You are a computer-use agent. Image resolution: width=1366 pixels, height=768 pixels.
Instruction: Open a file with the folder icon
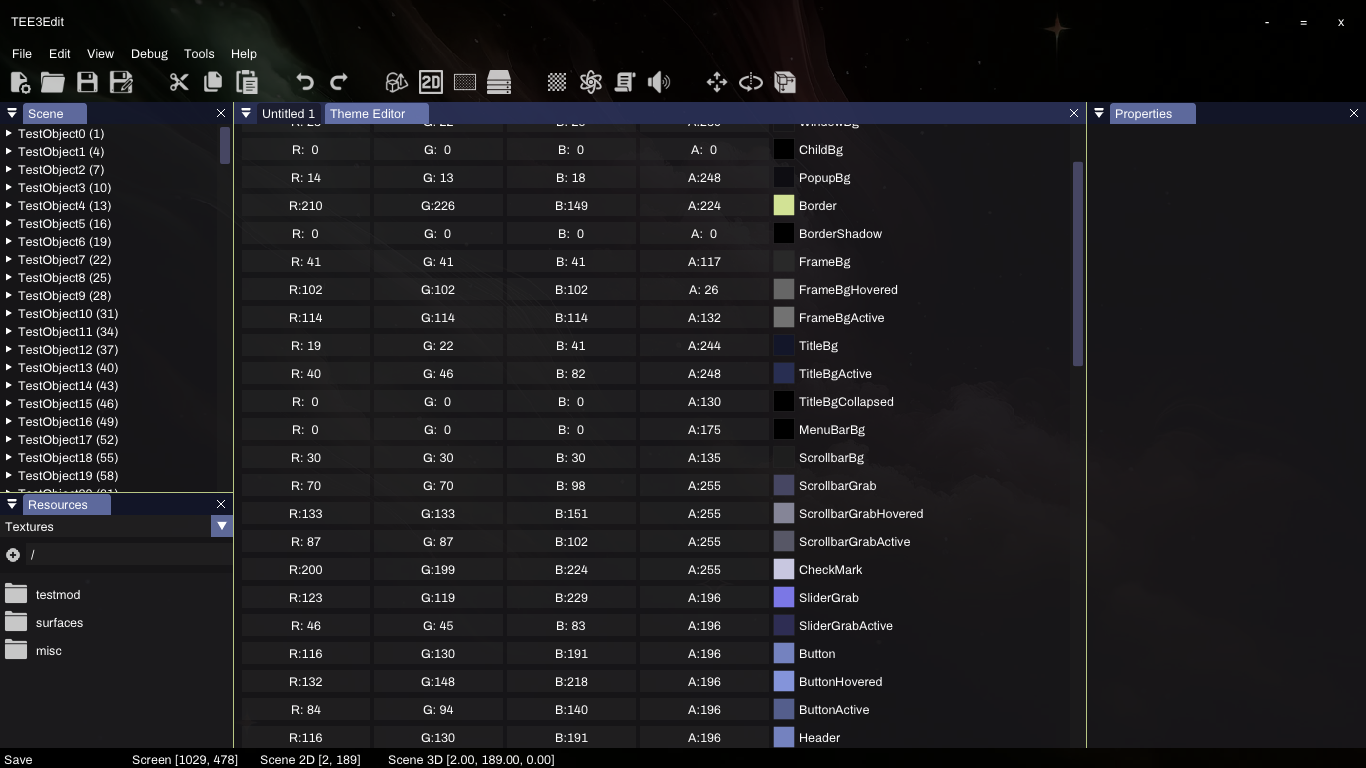(54, 82)
